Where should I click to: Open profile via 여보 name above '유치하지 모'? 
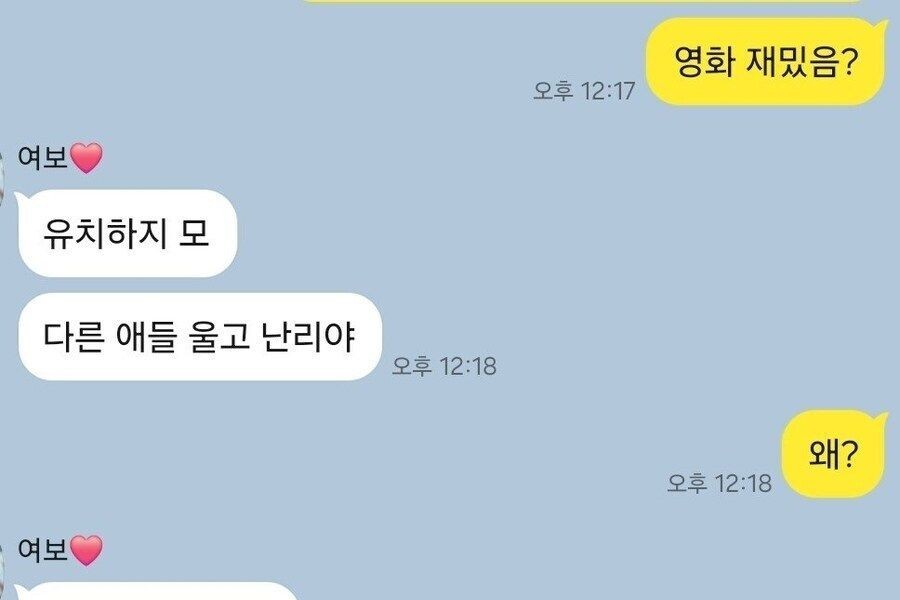click(42, 157)
